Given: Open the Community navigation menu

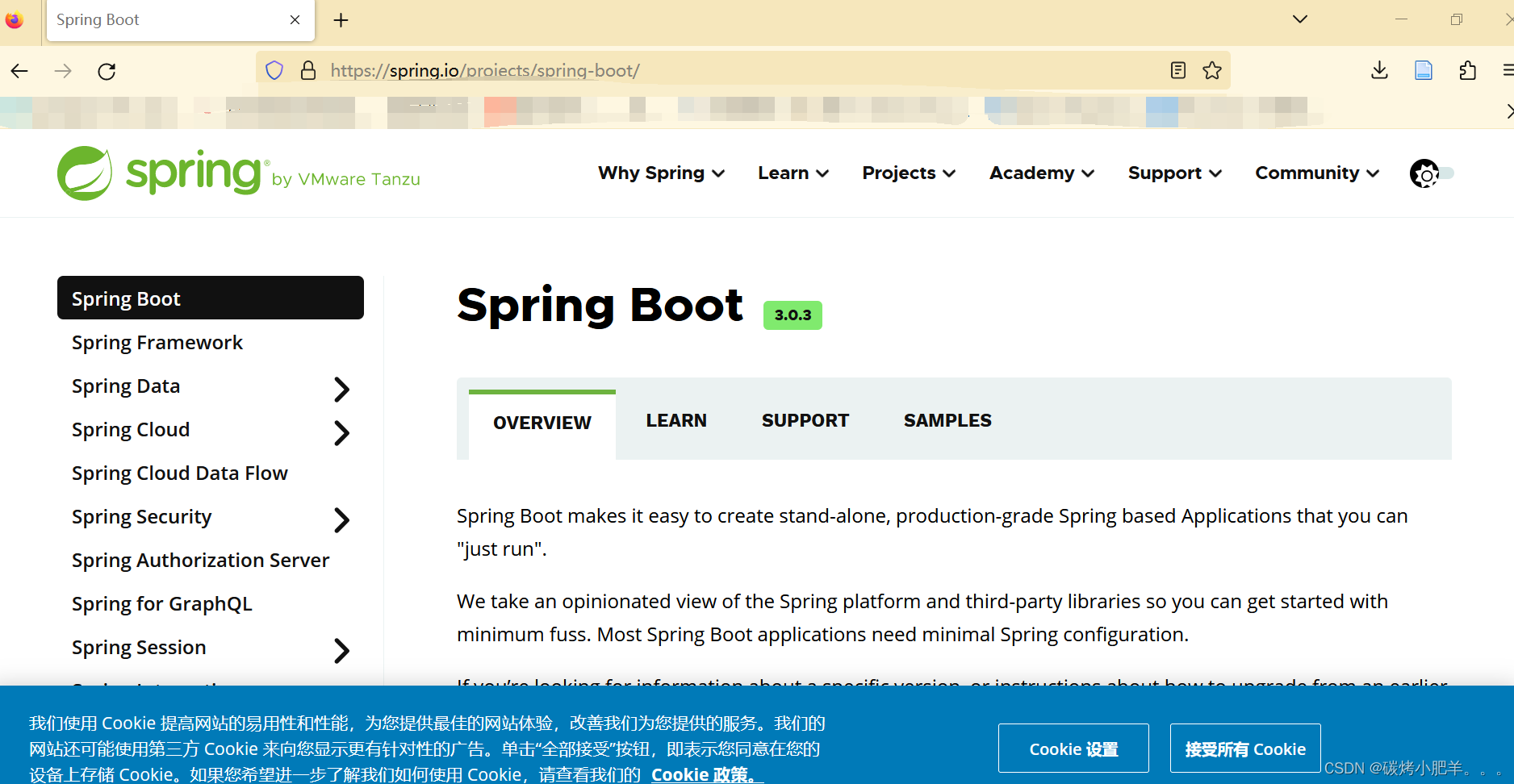Looking at the screenshot, I should point(1317,173).
